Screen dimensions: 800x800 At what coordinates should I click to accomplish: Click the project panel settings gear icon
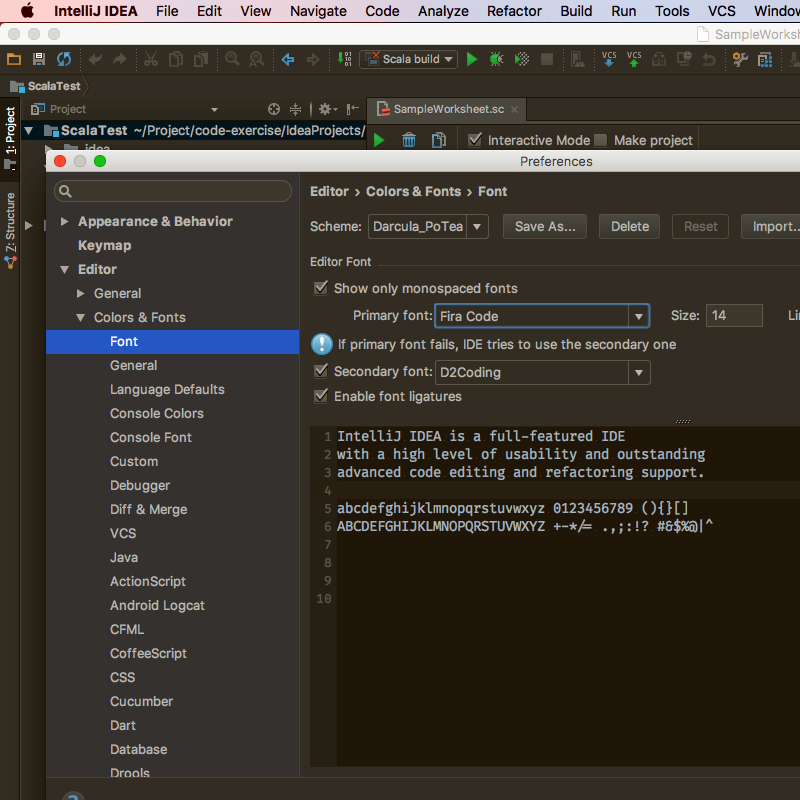pyautogui.click(x=324, y=109)
